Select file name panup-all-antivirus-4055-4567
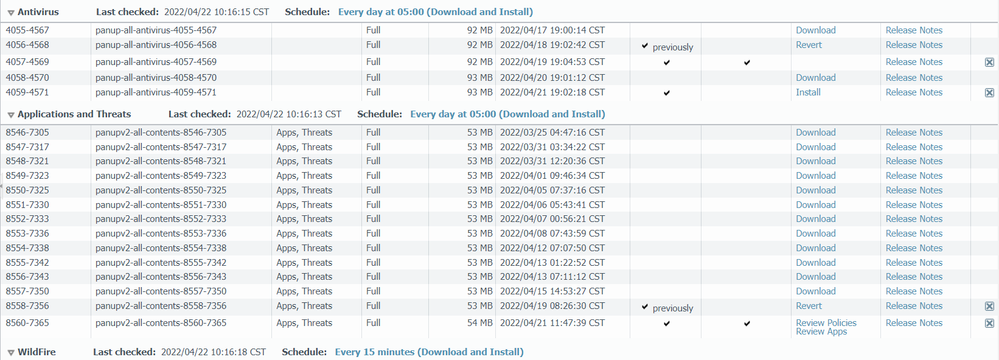Image resolution: width=999 pixels, height=360 pixels. (x=156, y=30)
